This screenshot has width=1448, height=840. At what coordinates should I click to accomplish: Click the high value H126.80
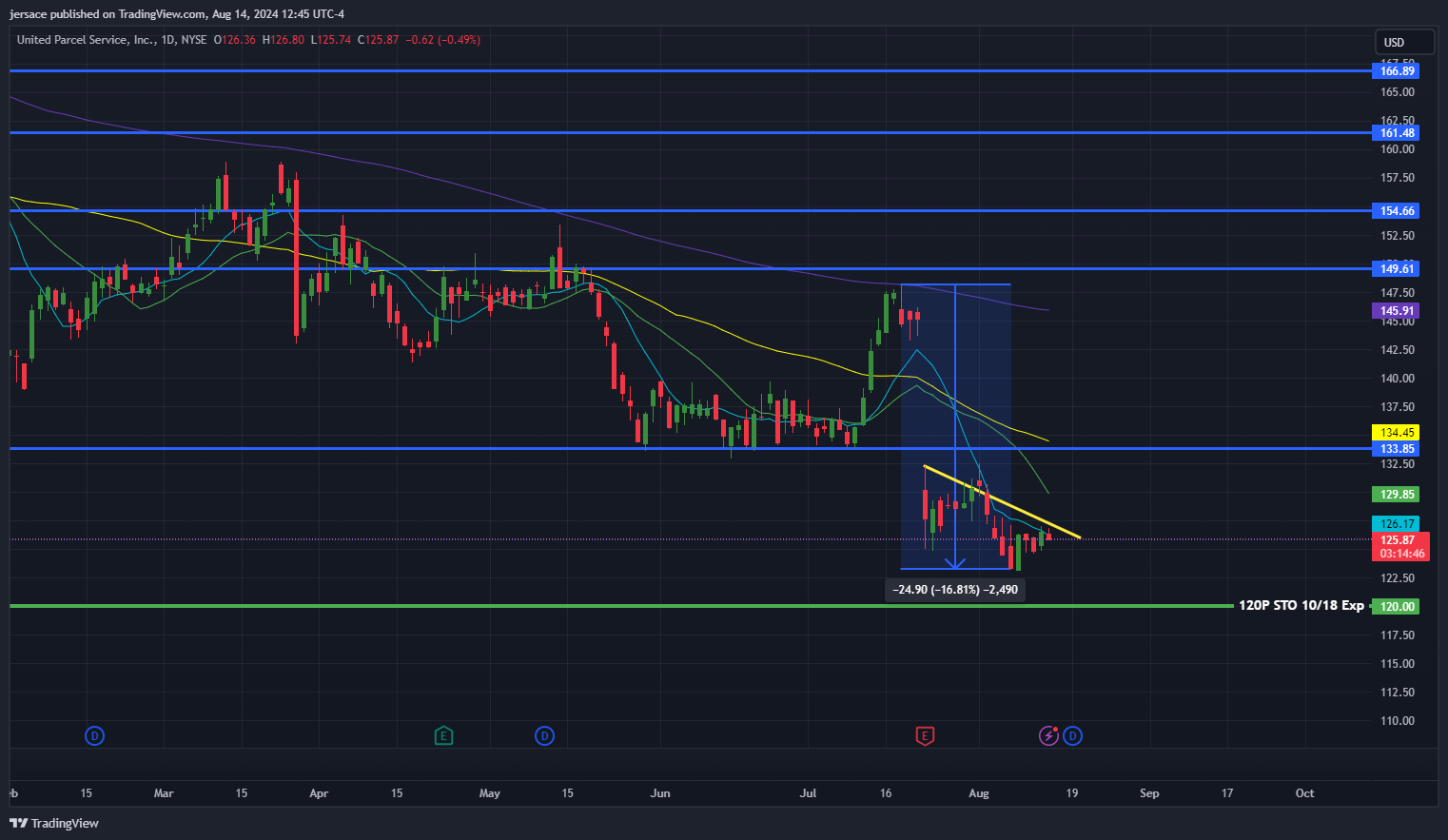(284, 40)
